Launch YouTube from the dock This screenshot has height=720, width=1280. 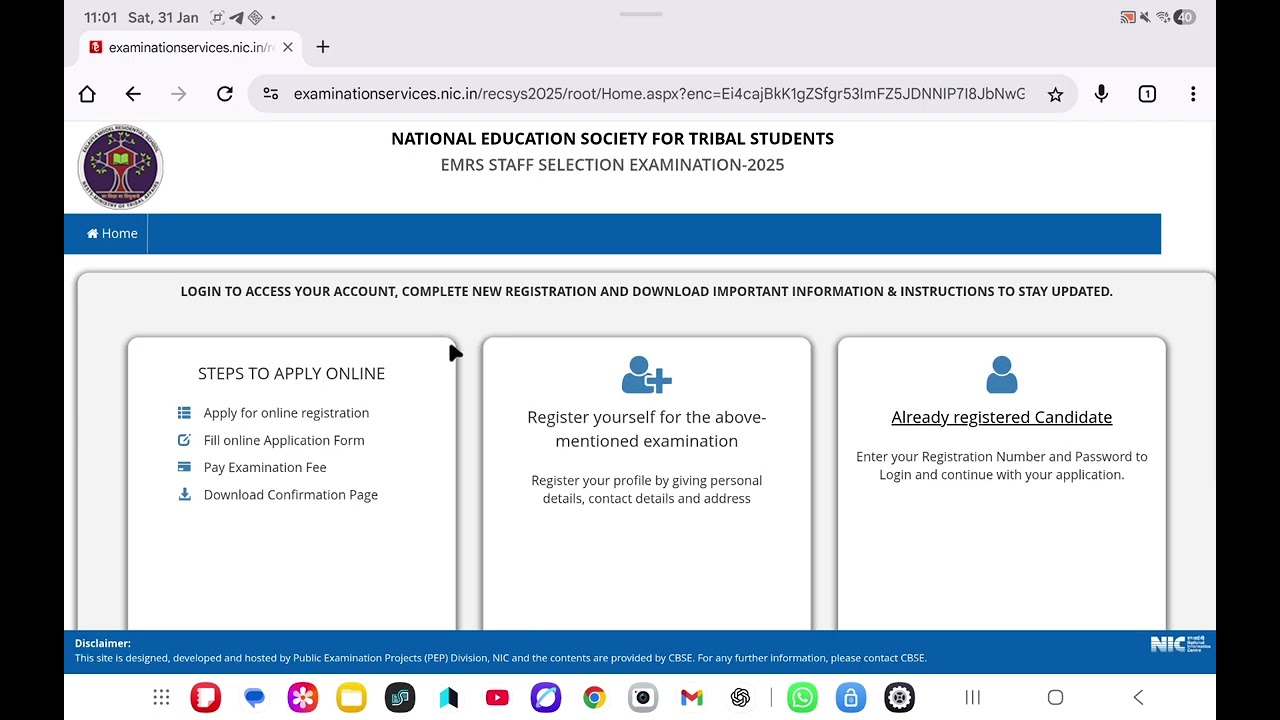pyautogui.click(x=497, y=698)
